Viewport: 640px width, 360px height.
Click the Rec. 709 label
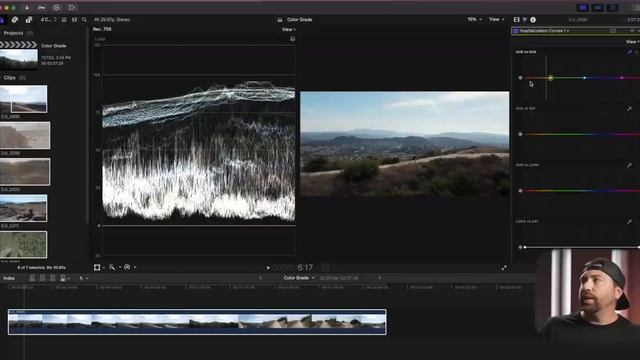[102, 29]
